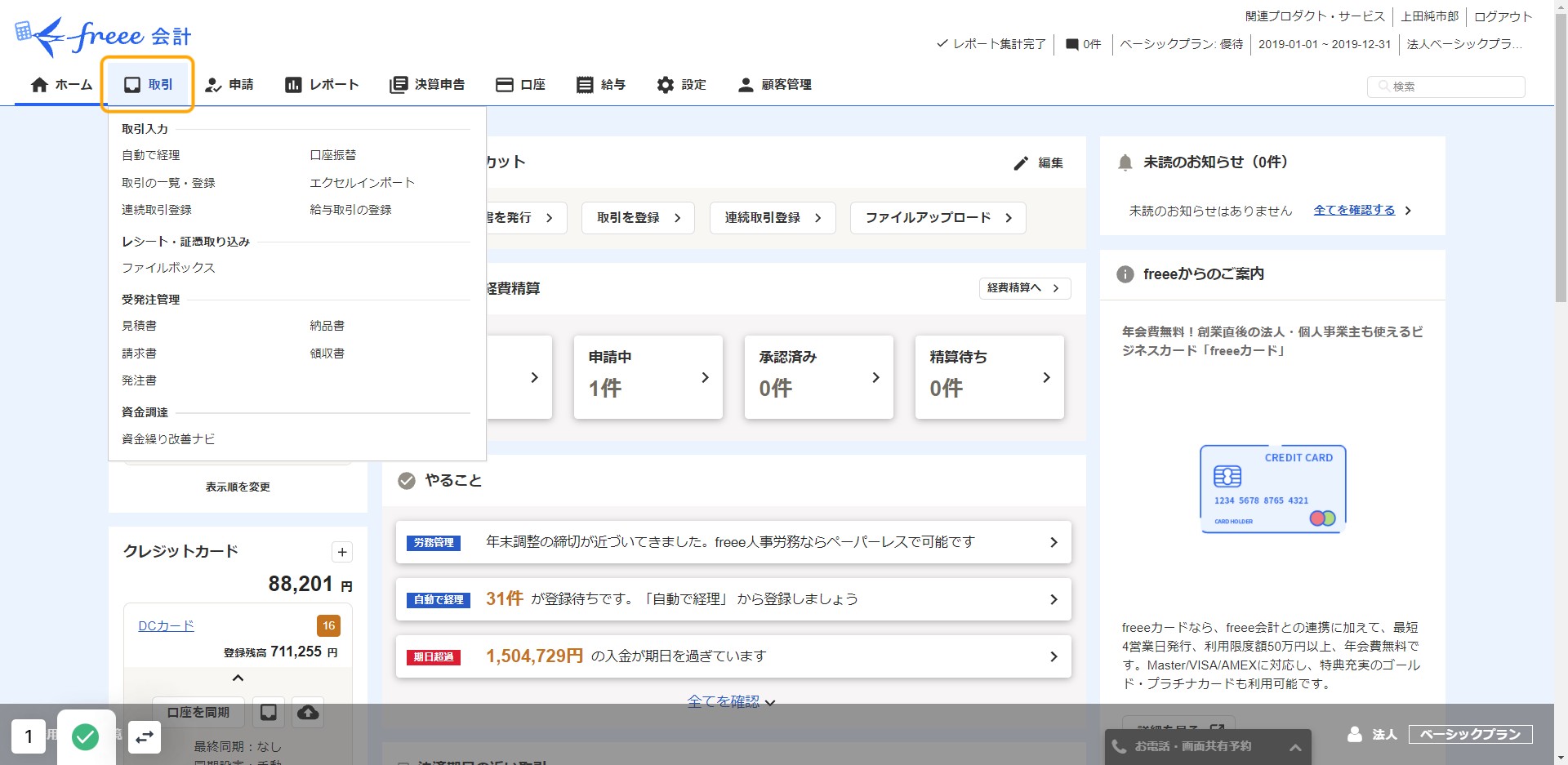
Task: Click the freee 会計 logo
Action: pos(103,36)
